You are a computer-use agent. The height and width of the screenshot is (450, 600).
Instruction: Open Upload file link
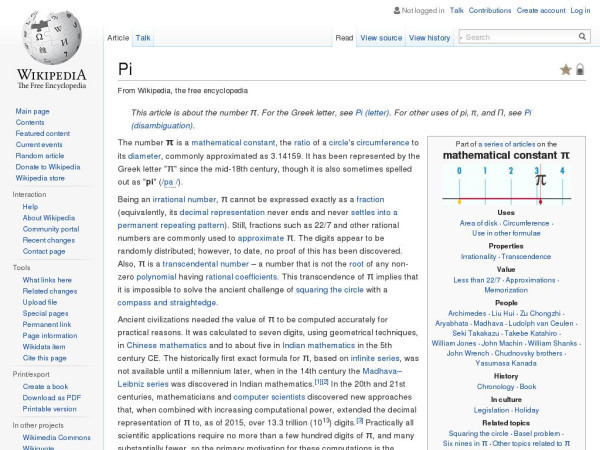[40, 302]
